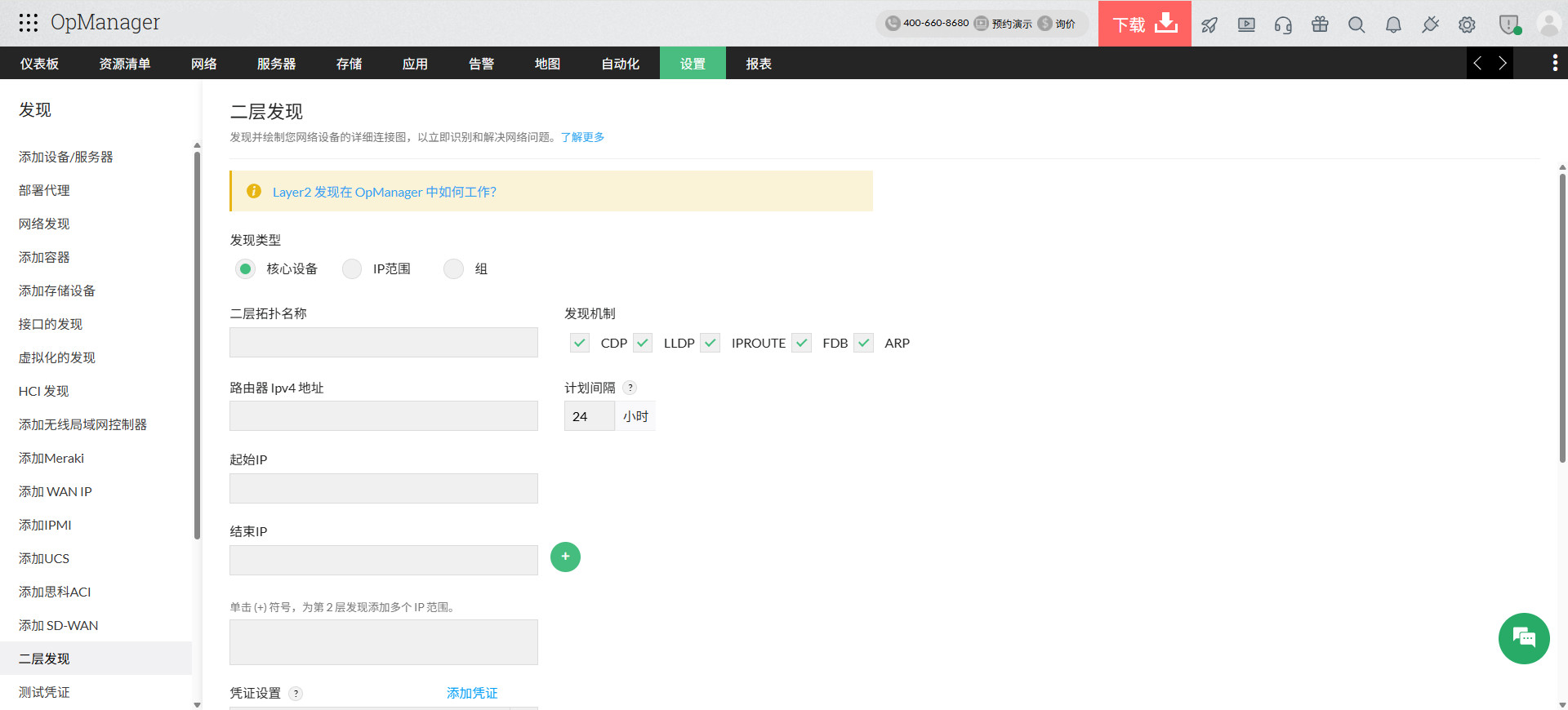Viewport: 1568px width, 710px height.
Task: Open the search magnifier icon
Action: point(1356,24)
